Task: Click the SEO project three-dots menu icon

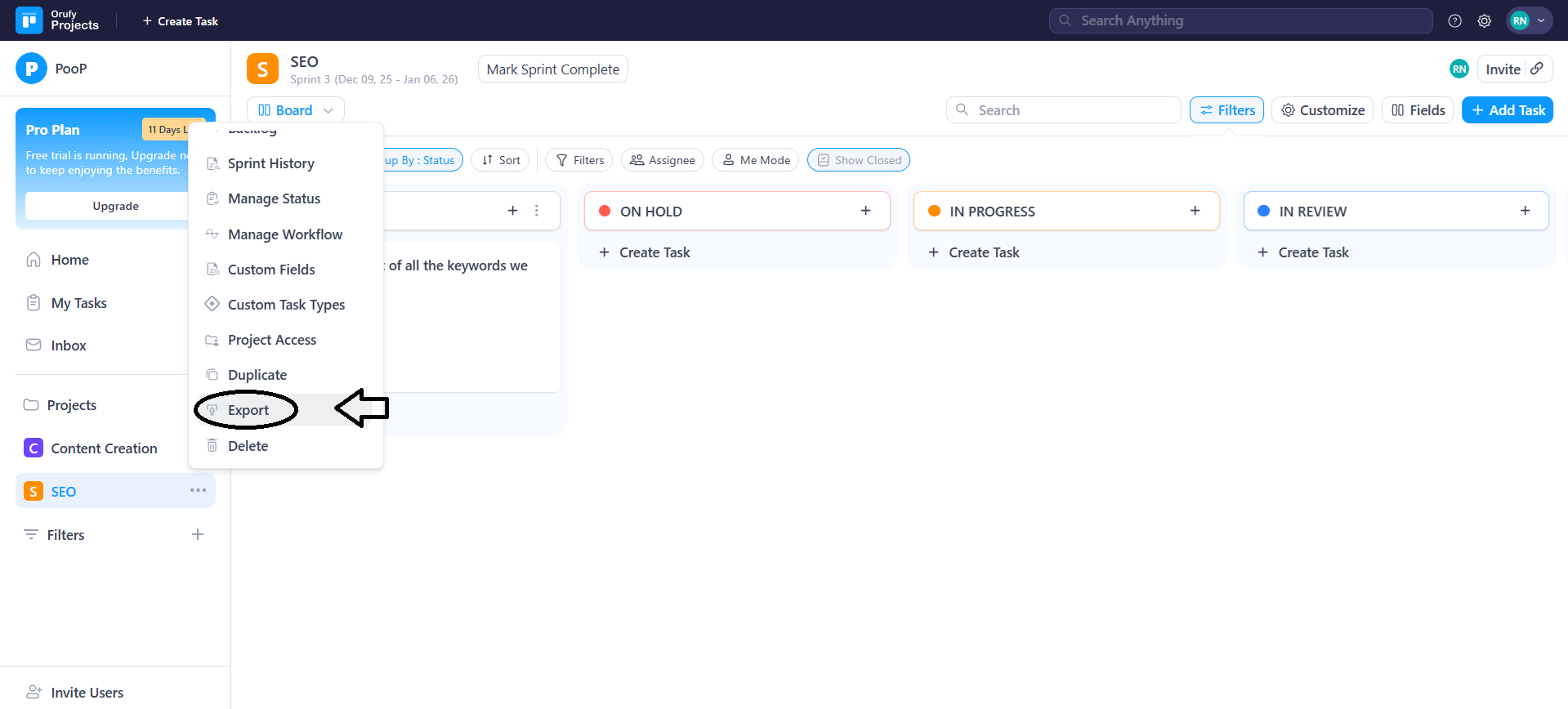Action: click(198, 490)
